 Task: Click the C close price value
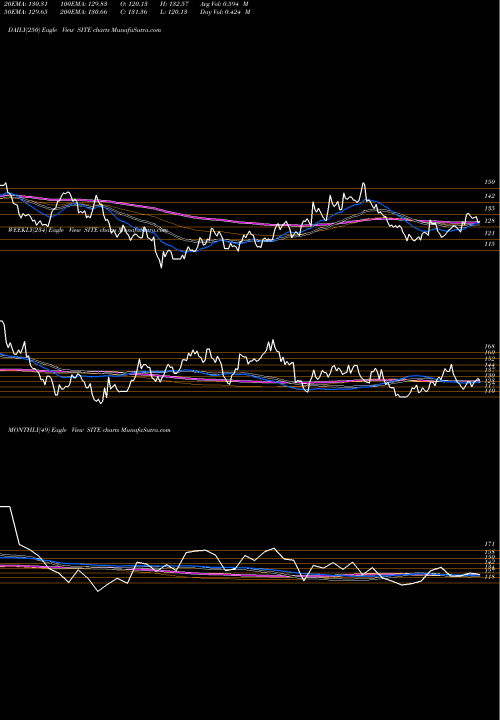[x=132, y=12]
